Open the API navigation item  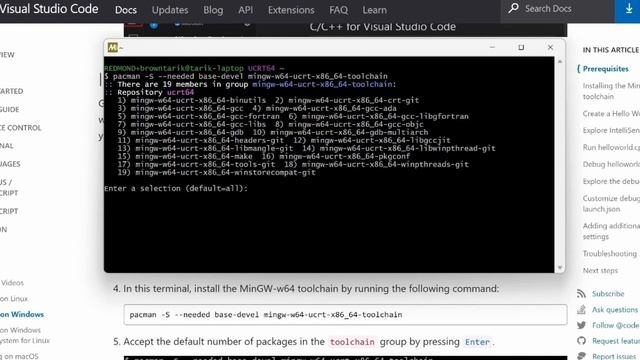(x=245, y=10)
